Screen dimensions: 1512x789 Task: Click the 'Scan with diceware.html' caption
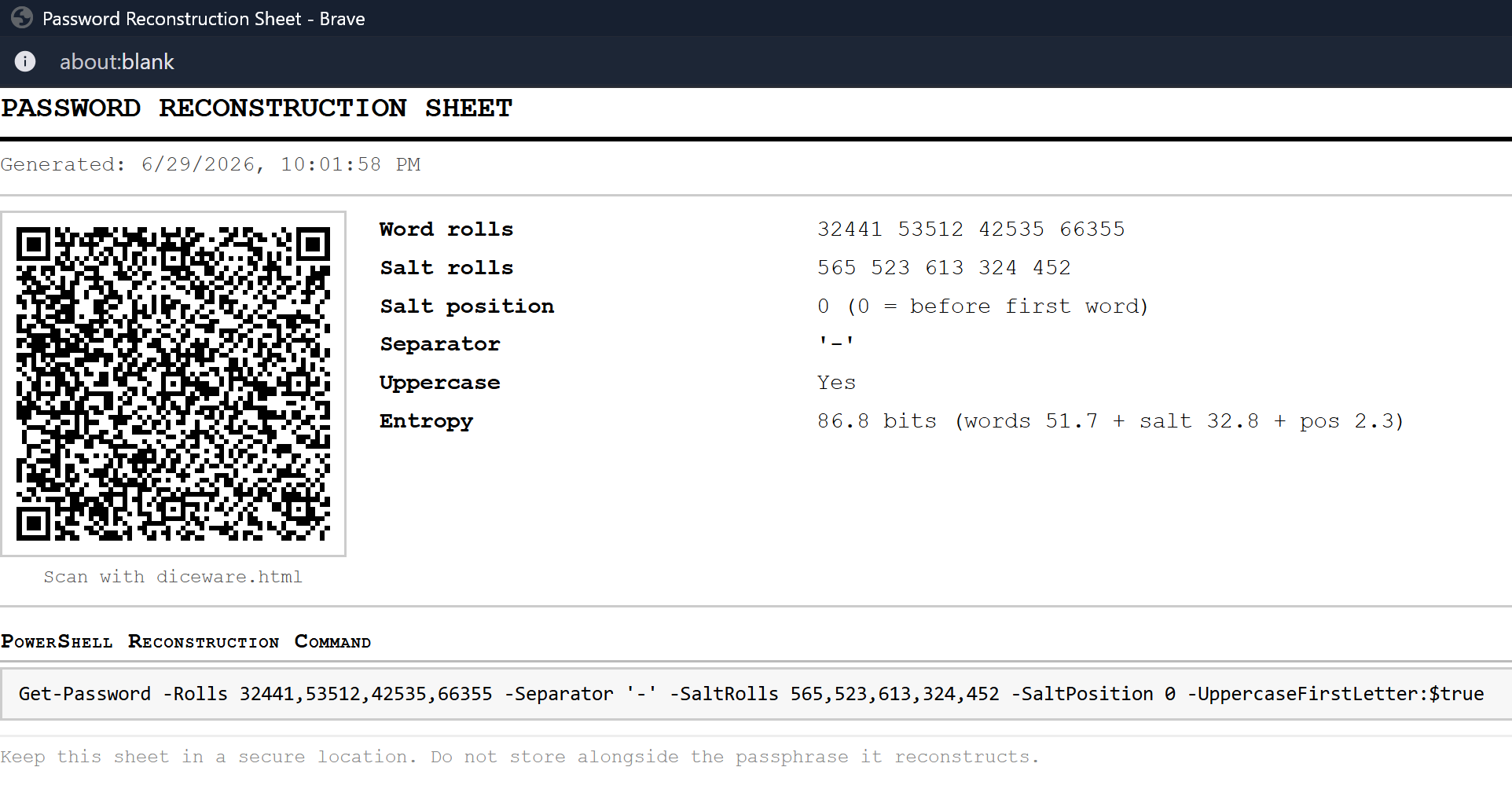coord(173,577)
